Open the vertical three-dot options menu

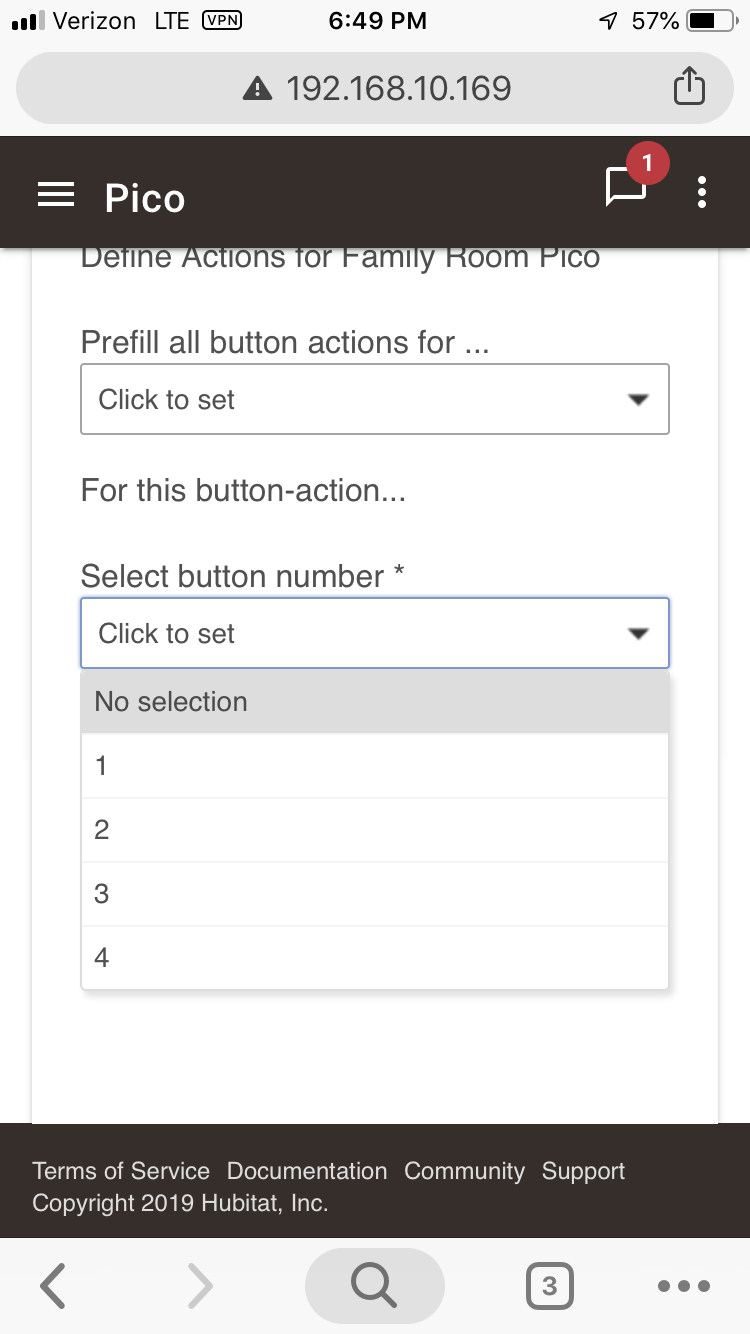pos(702,191)
